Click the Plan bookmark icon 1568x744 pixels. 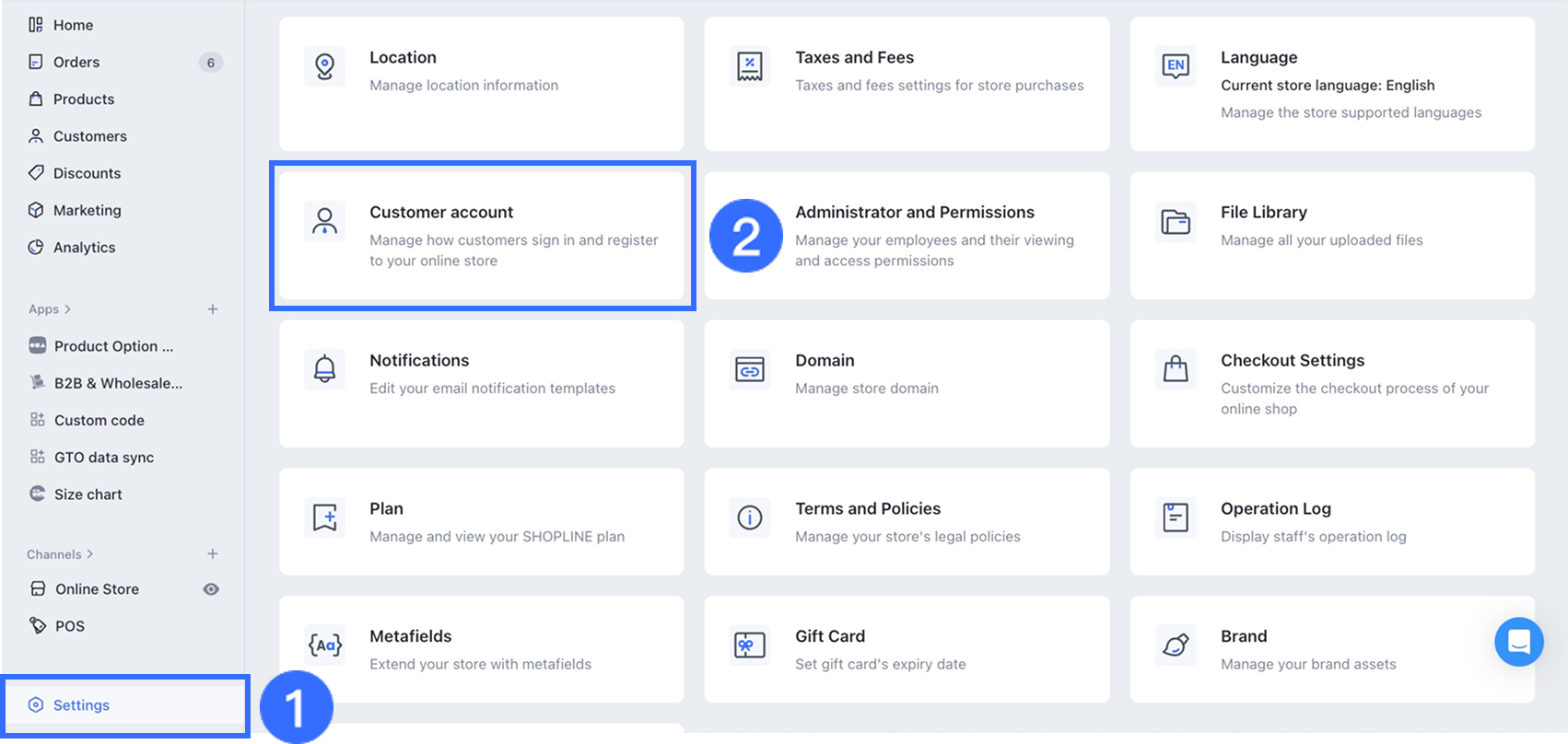point(325,517)
